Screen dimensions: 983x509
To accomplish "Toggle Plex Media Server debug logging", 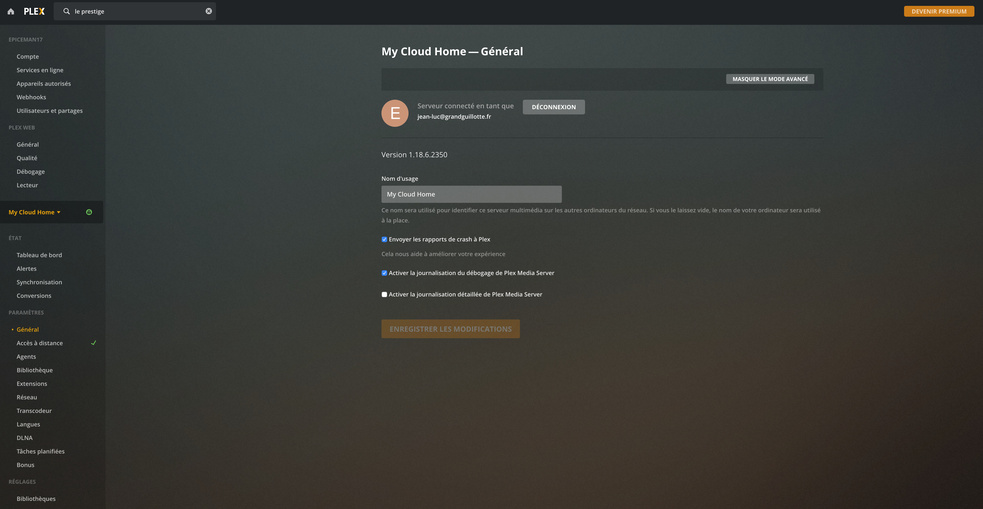I will coord(384,273).
